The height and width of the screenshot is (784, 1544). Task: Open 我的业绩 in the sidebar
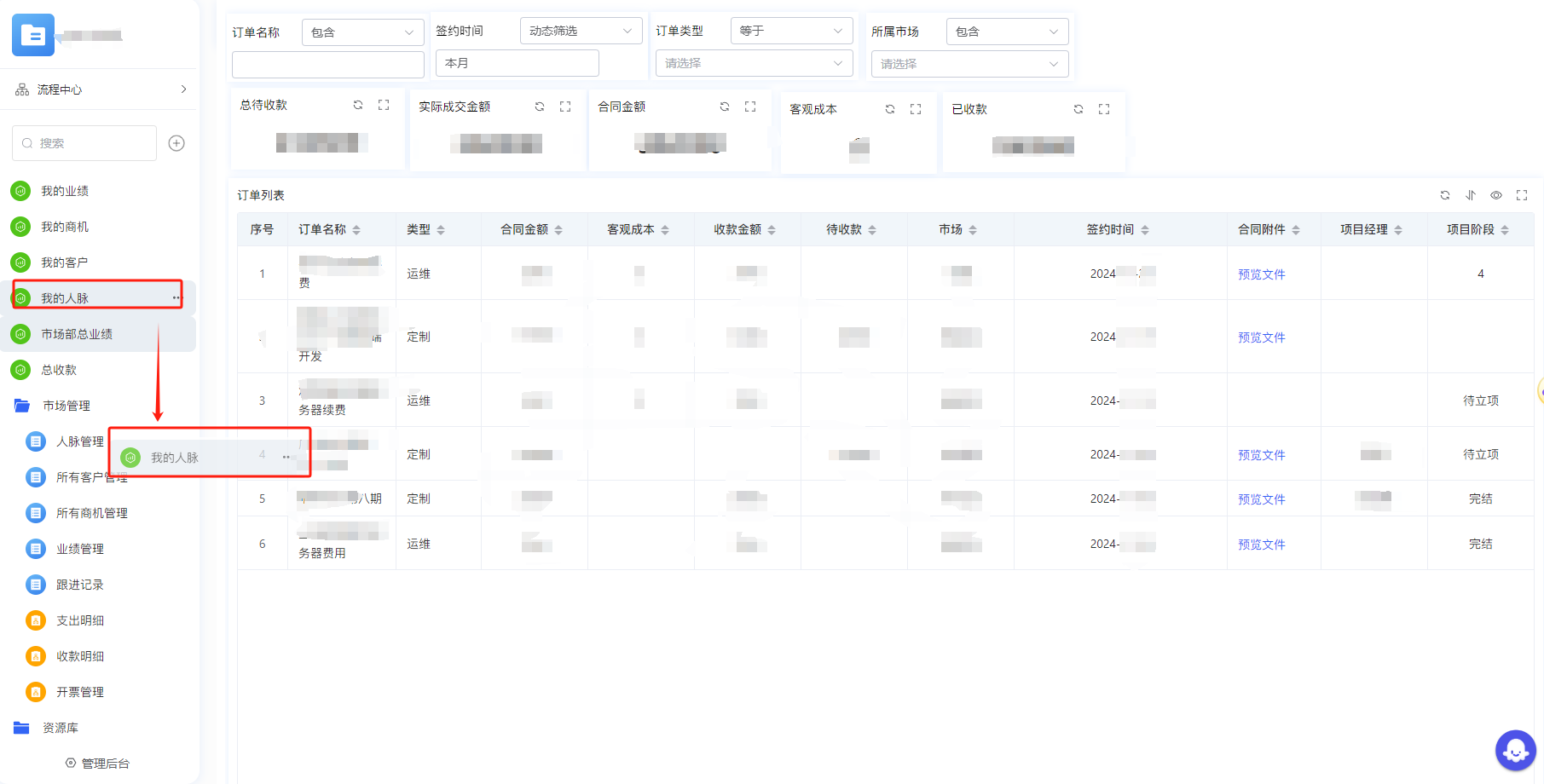65,191
